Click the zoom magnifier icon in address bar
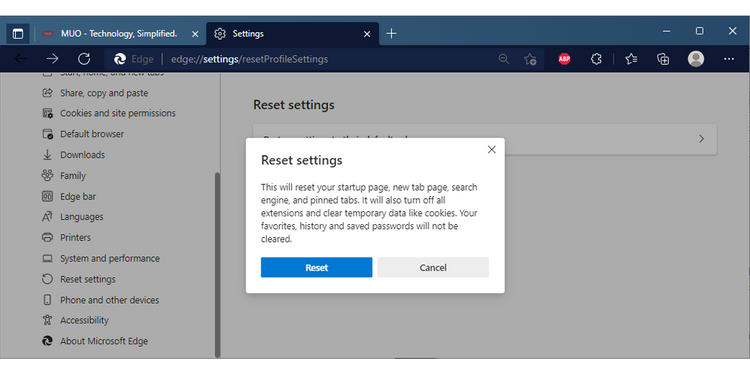750x375 pixels. pos(503,59)
